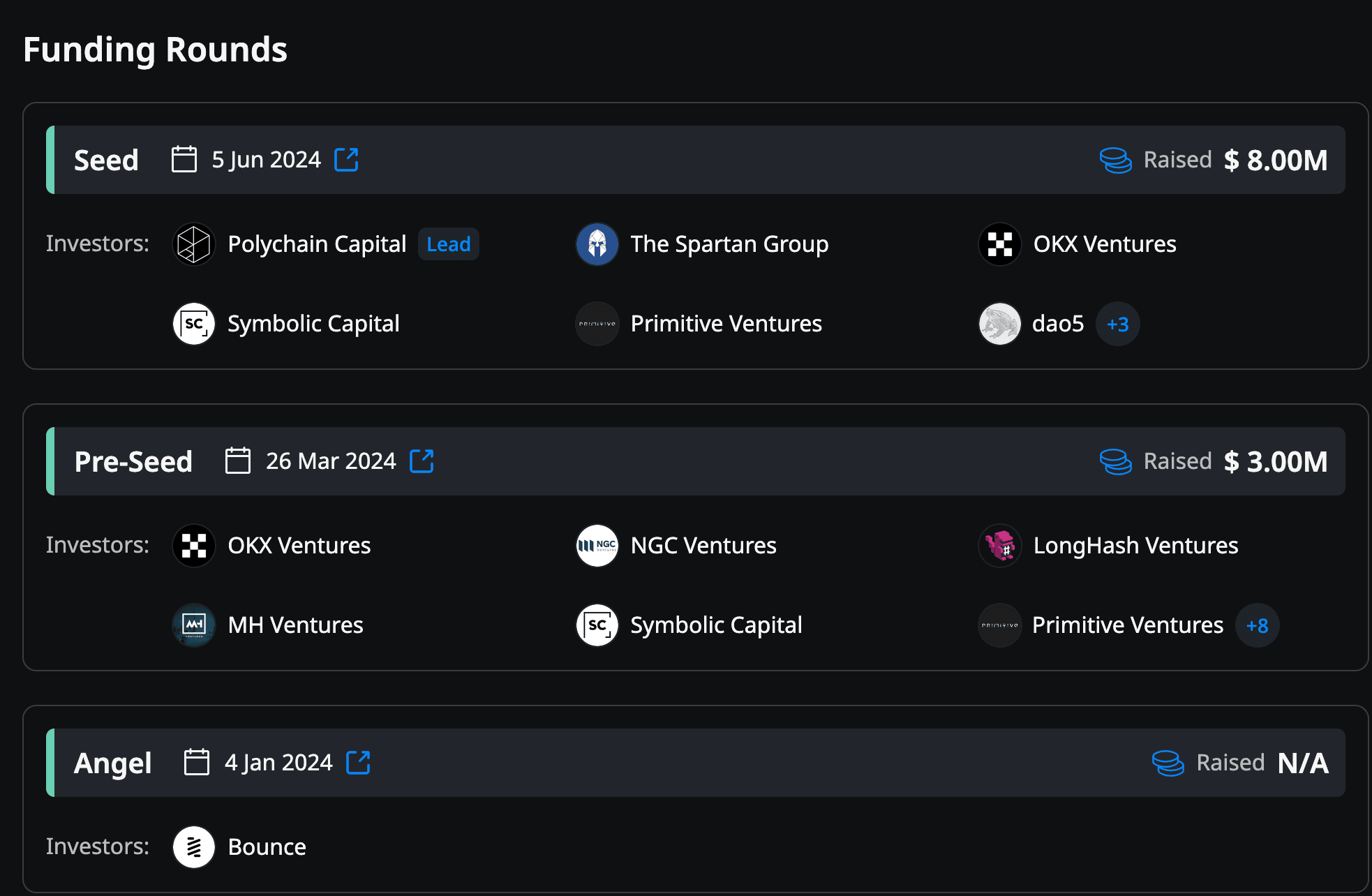Viewport: 1372px width, 896px height.
Task: Click the Funding Rounds heading
Action: point(155,50)
